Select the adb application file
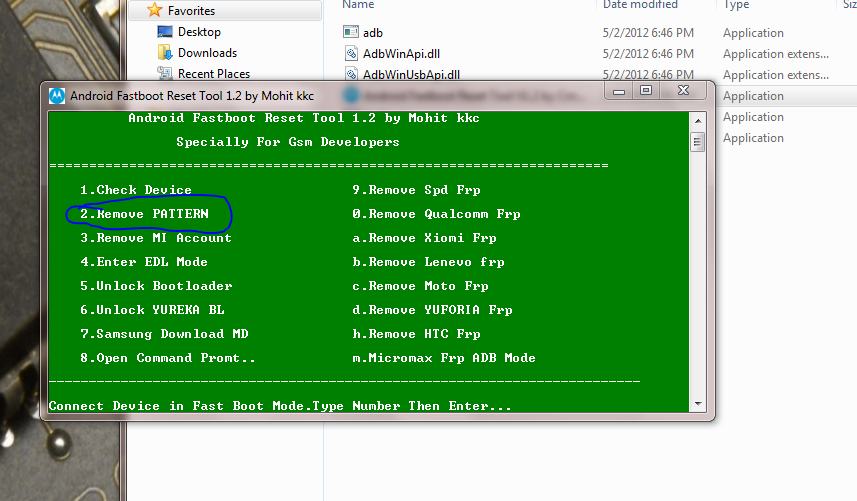The image size is (857, 501). click(x=373, y=33)
